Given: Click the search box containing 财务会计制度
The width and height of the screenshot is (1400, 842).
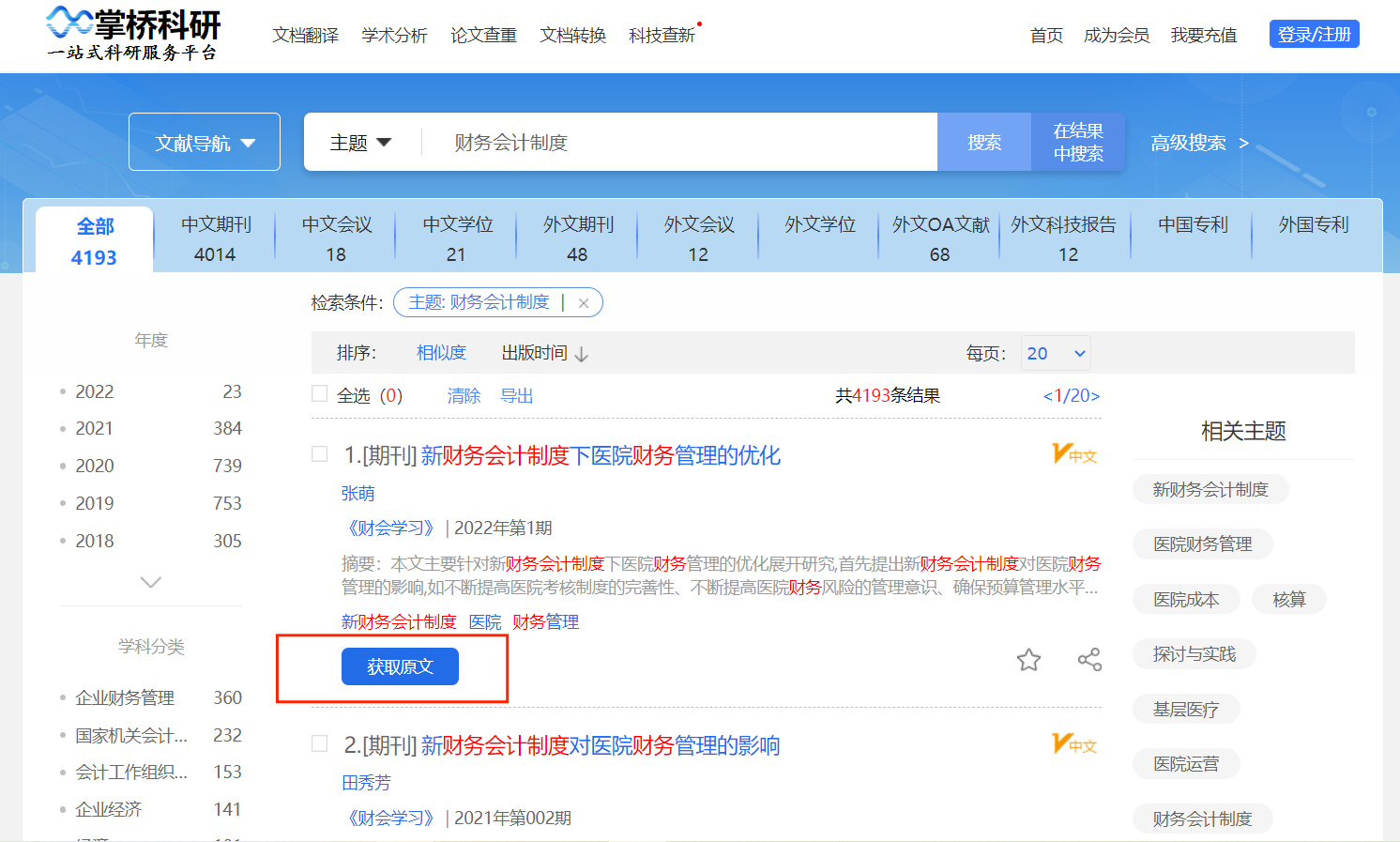Looking at the screenshot, I should coord(680,142).
